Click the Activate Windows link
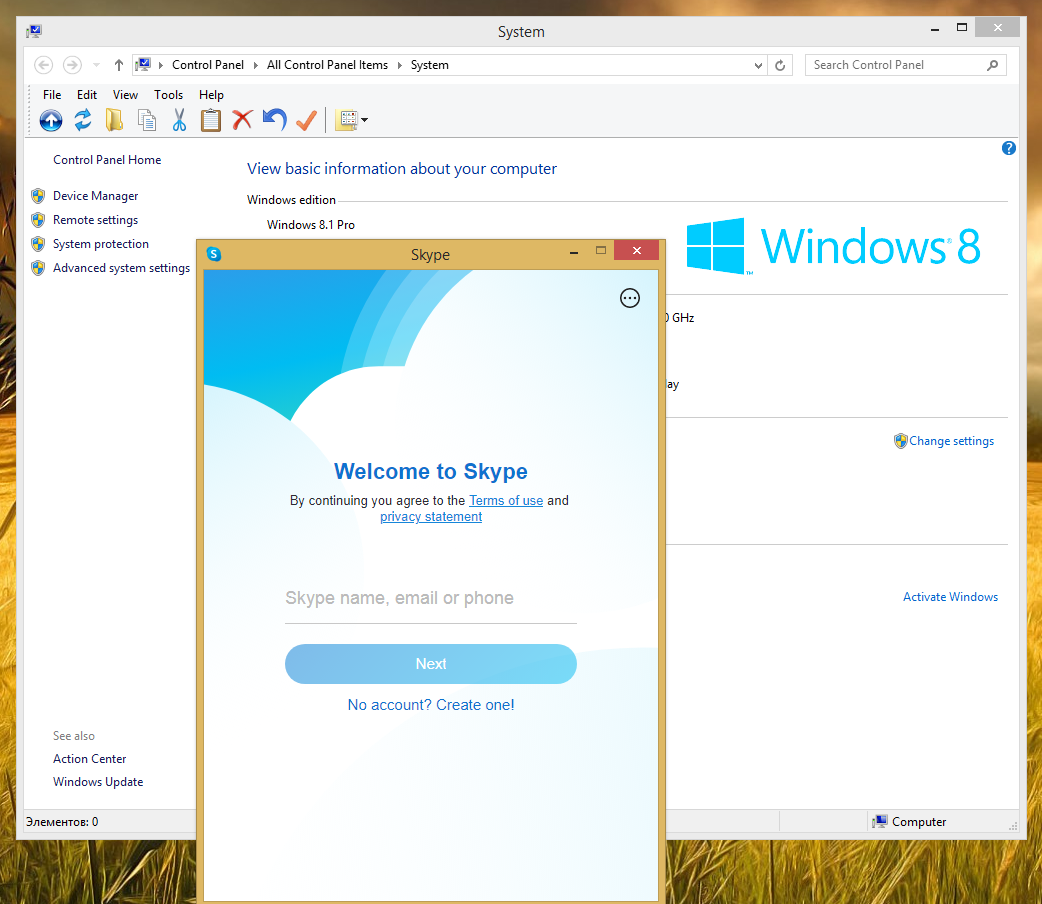1042x904 pixels. click(x=950, y=597)
